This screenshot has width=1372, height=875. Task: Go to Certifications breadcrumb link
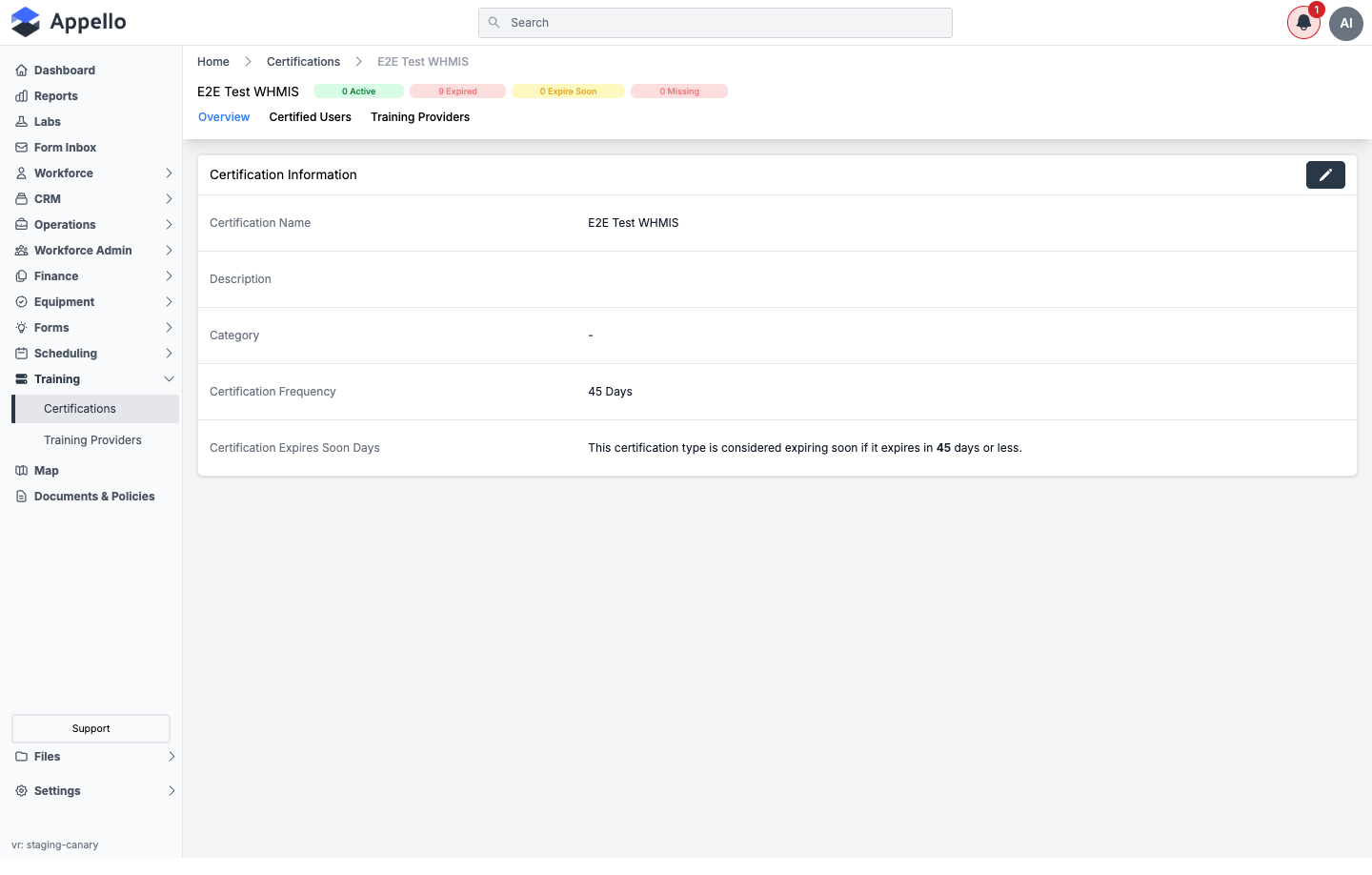pos(303,62)
